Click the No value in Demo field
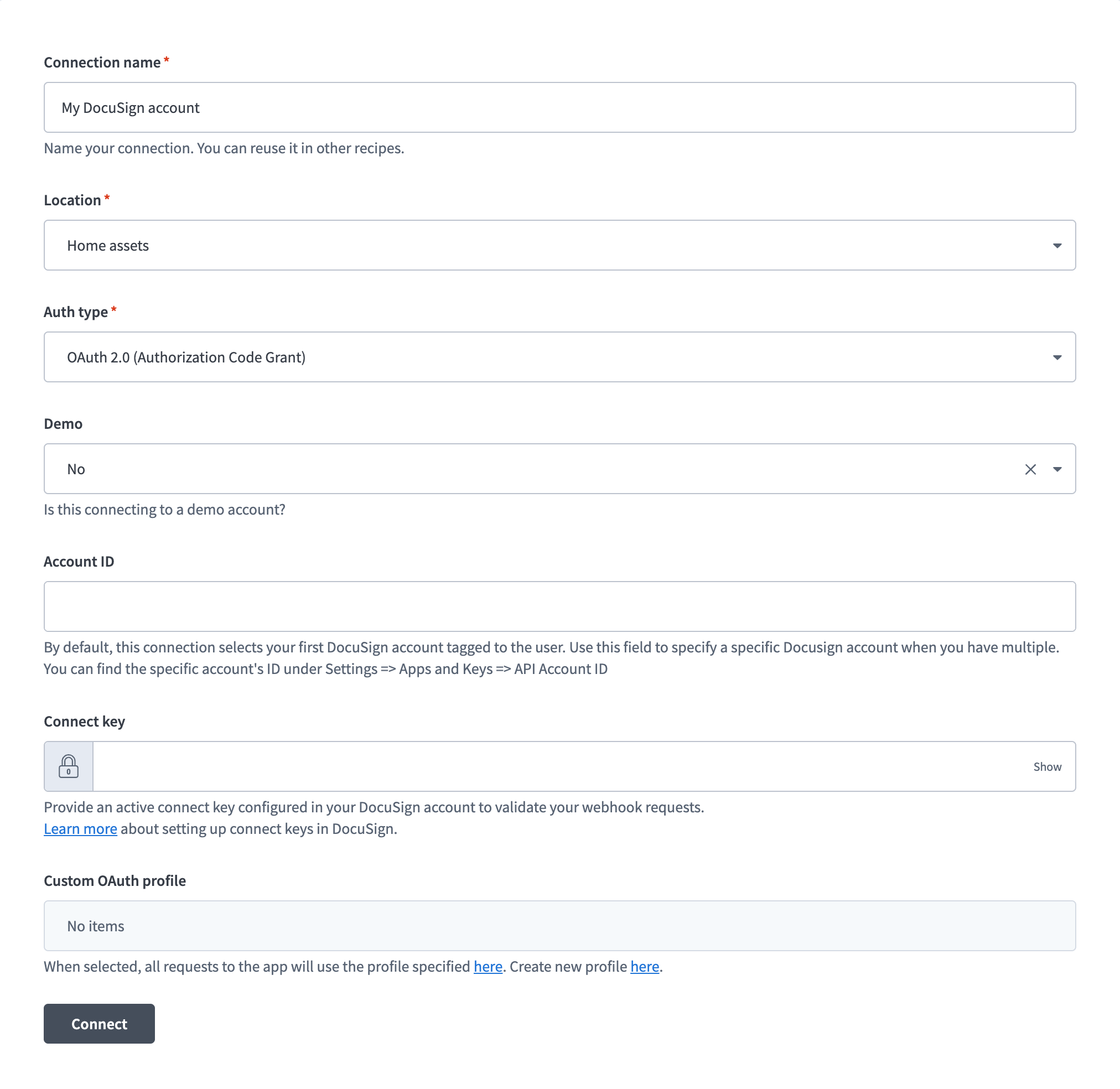The image size is (1120, 1089). [x=76, y=469]
